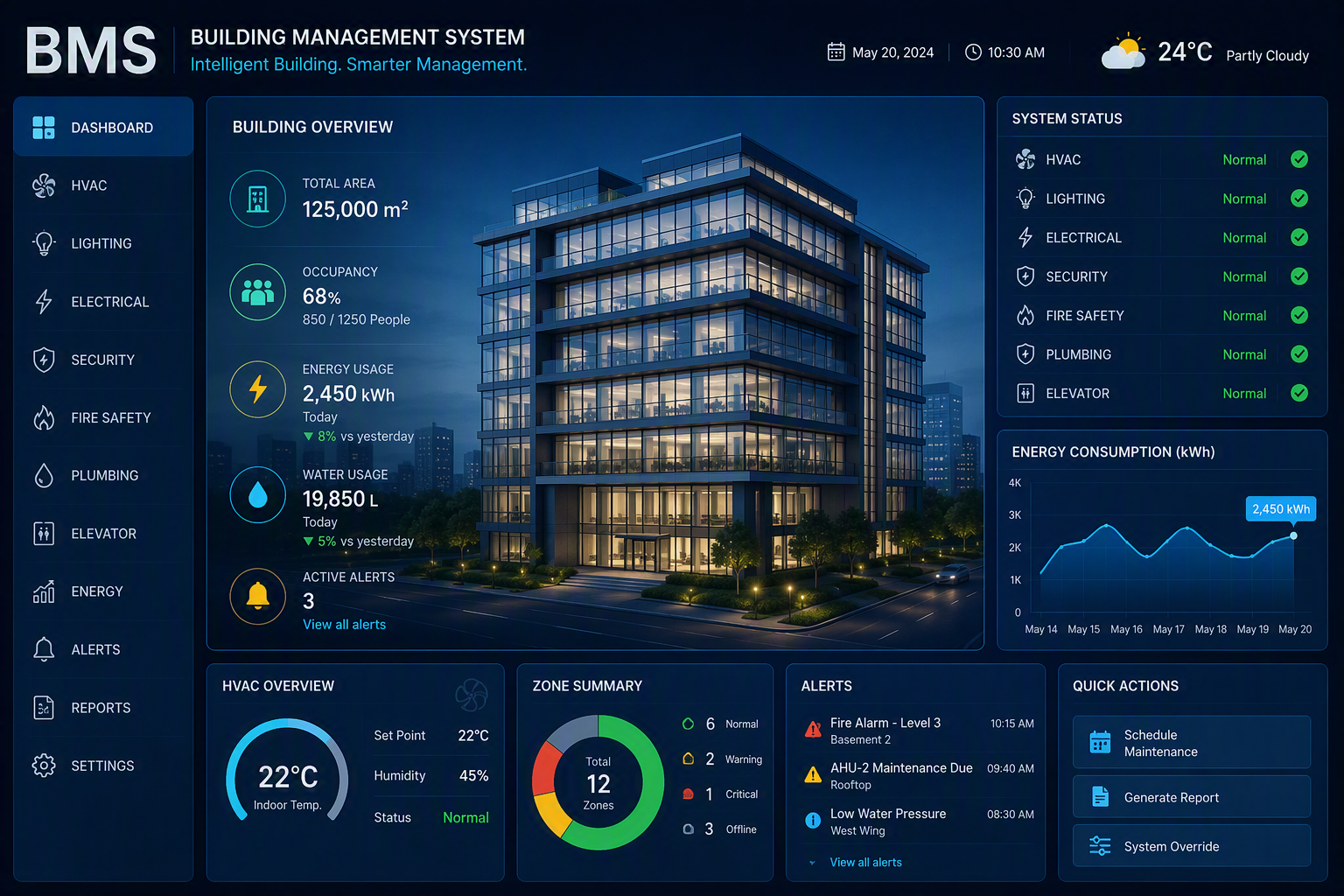
Task: Click the Fire Safety row in System Status
Action: (1162, 315)
